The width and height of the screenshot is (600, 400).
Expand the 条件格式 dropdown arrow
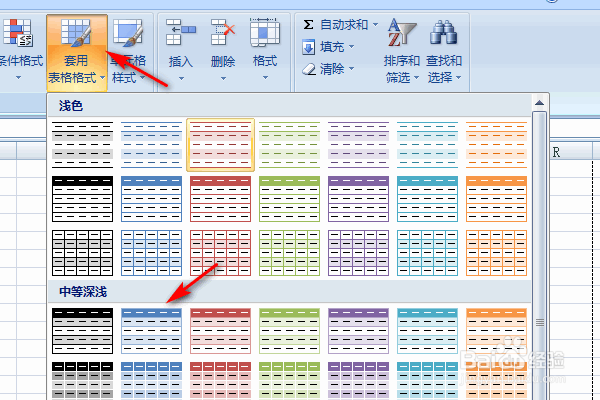18,78
